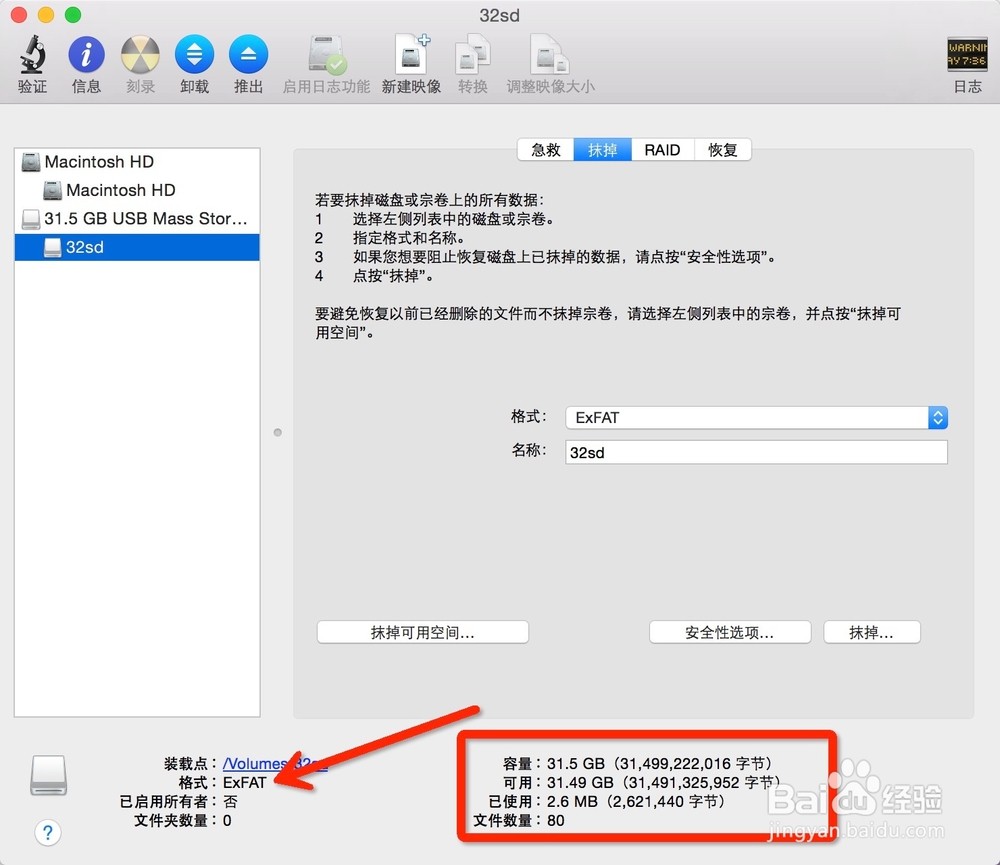This screenshot has width=1000, height=865.
Task: Switch to the 急救 (First Aid) tab
Action: click(x=545, y=150)
